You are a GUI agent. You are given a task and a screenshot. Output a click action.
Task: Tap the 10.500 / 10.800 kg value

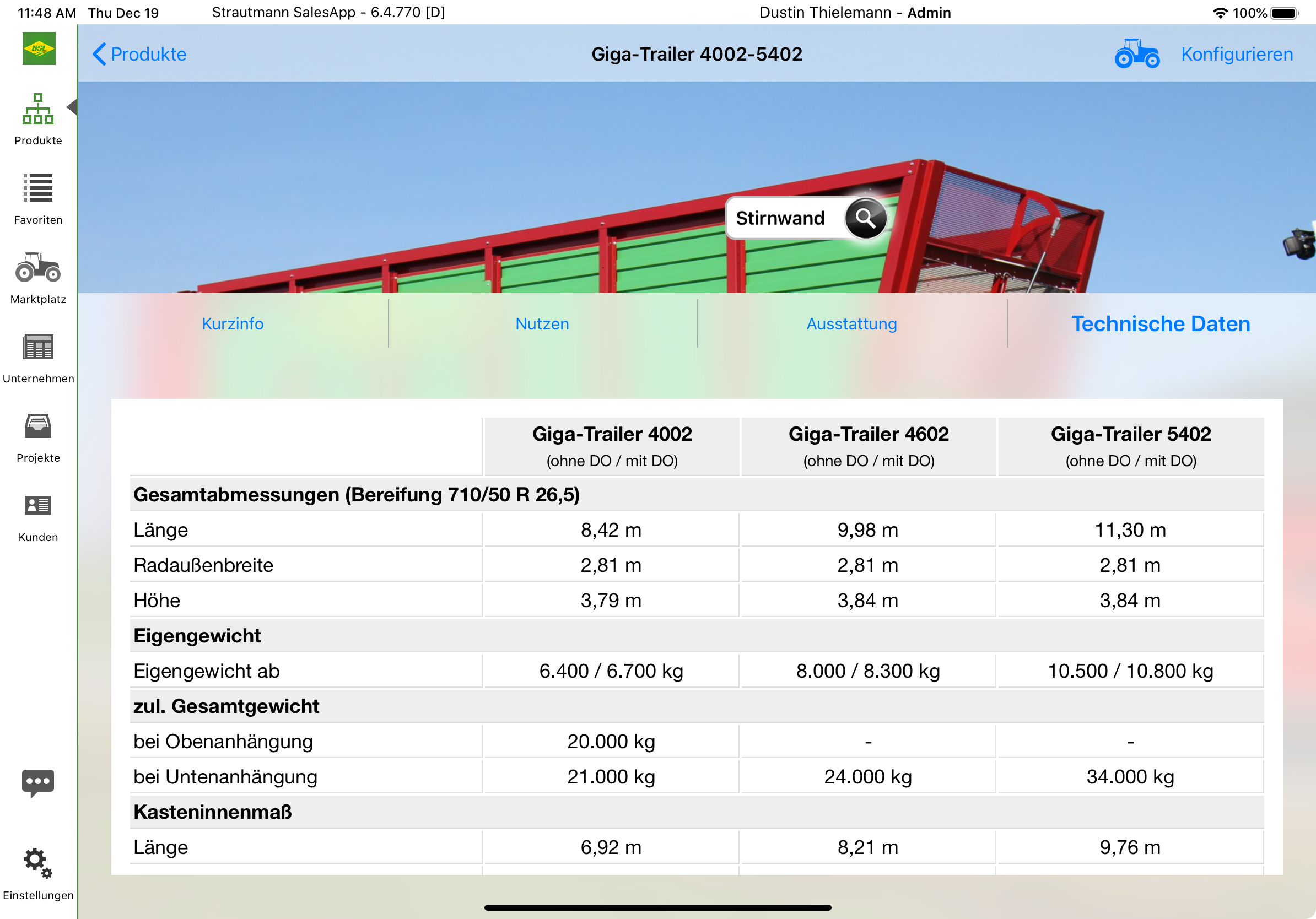point(1130,671)
